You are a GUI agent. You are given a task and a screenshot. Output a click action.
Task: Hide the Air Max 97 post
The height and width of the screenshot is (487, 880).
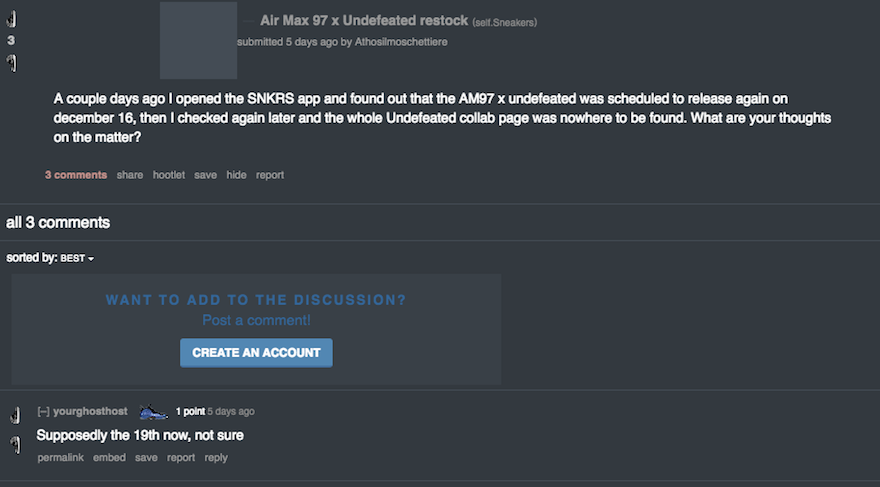pos(236,175)
